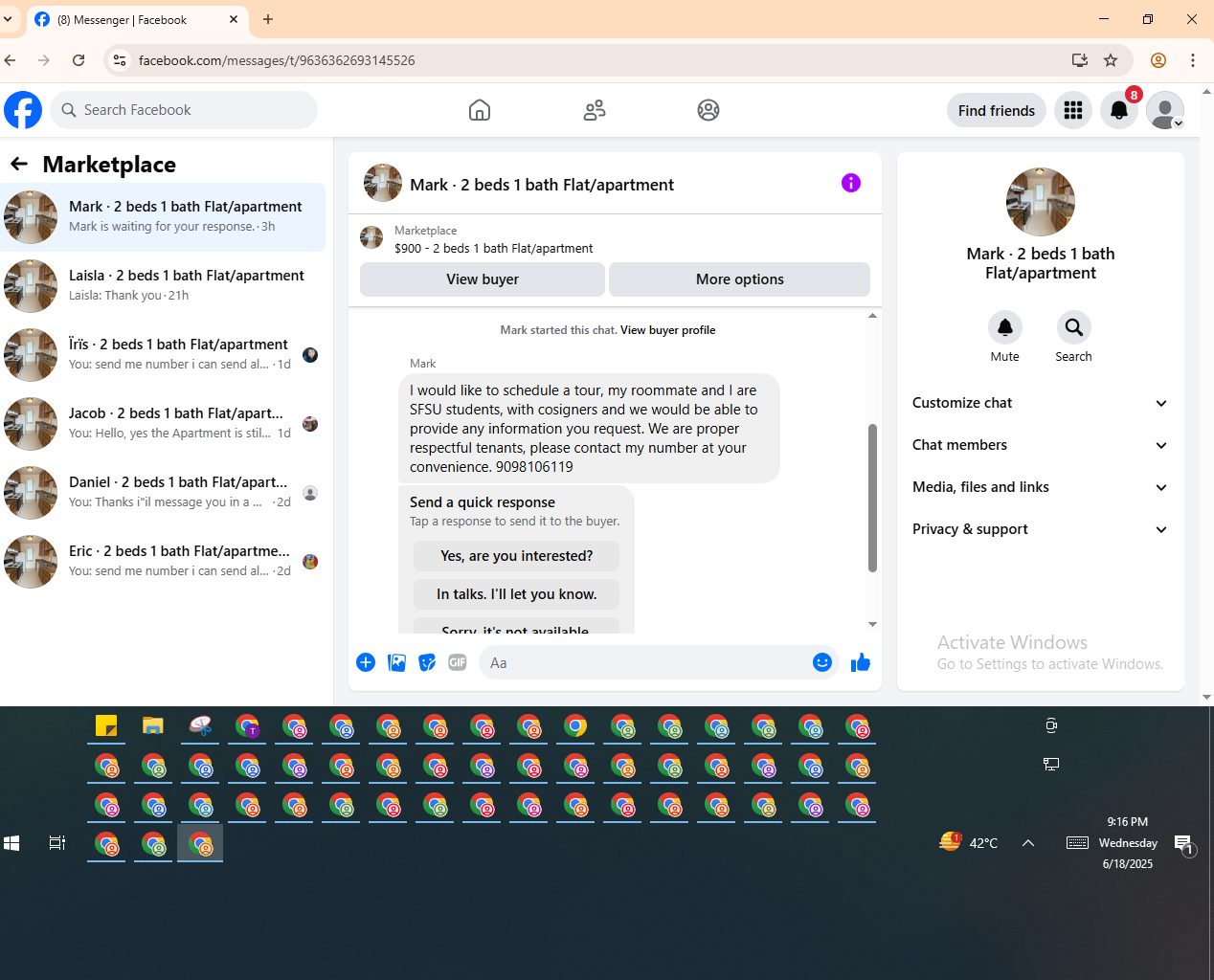
Task: Open the touch keyboard tray icon
Action: click(1077, 843)
